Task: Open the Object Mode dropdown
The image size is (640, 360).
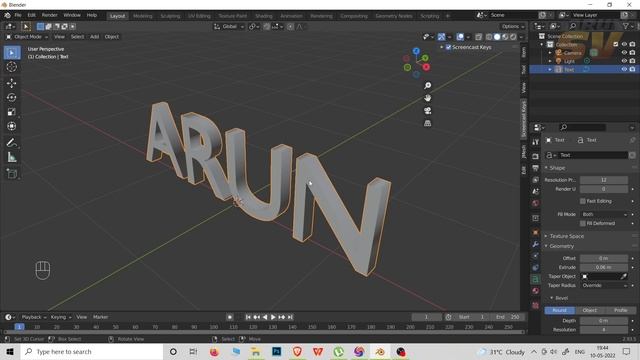Action: pyautogui.click(x=27, y=37)
